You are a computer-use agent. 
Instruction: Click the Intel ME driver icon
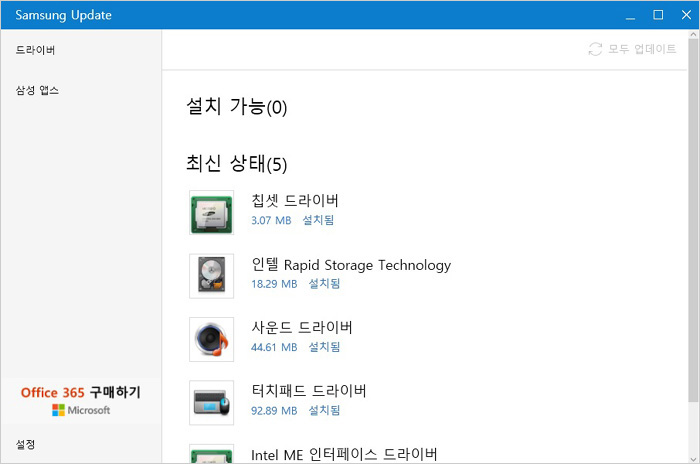(211, 454)
